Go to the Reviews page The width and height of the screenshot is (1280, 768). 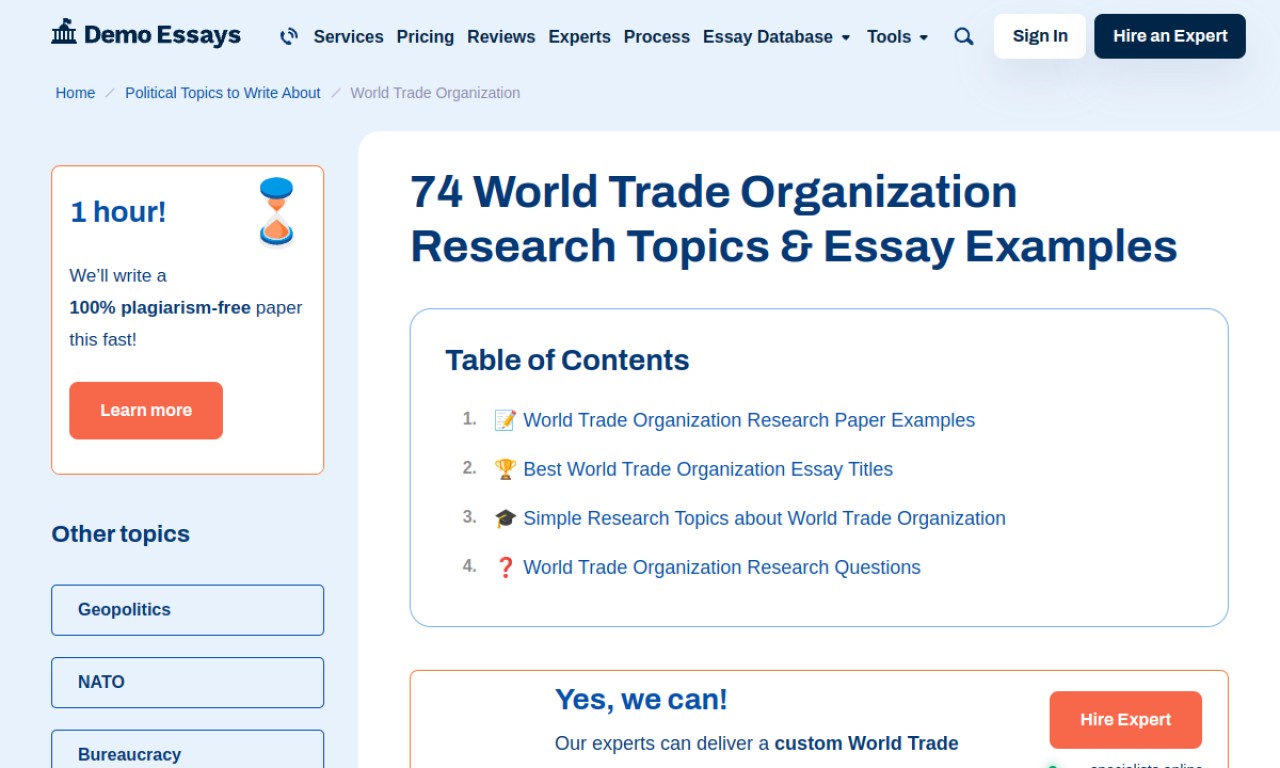coord(501,36)
